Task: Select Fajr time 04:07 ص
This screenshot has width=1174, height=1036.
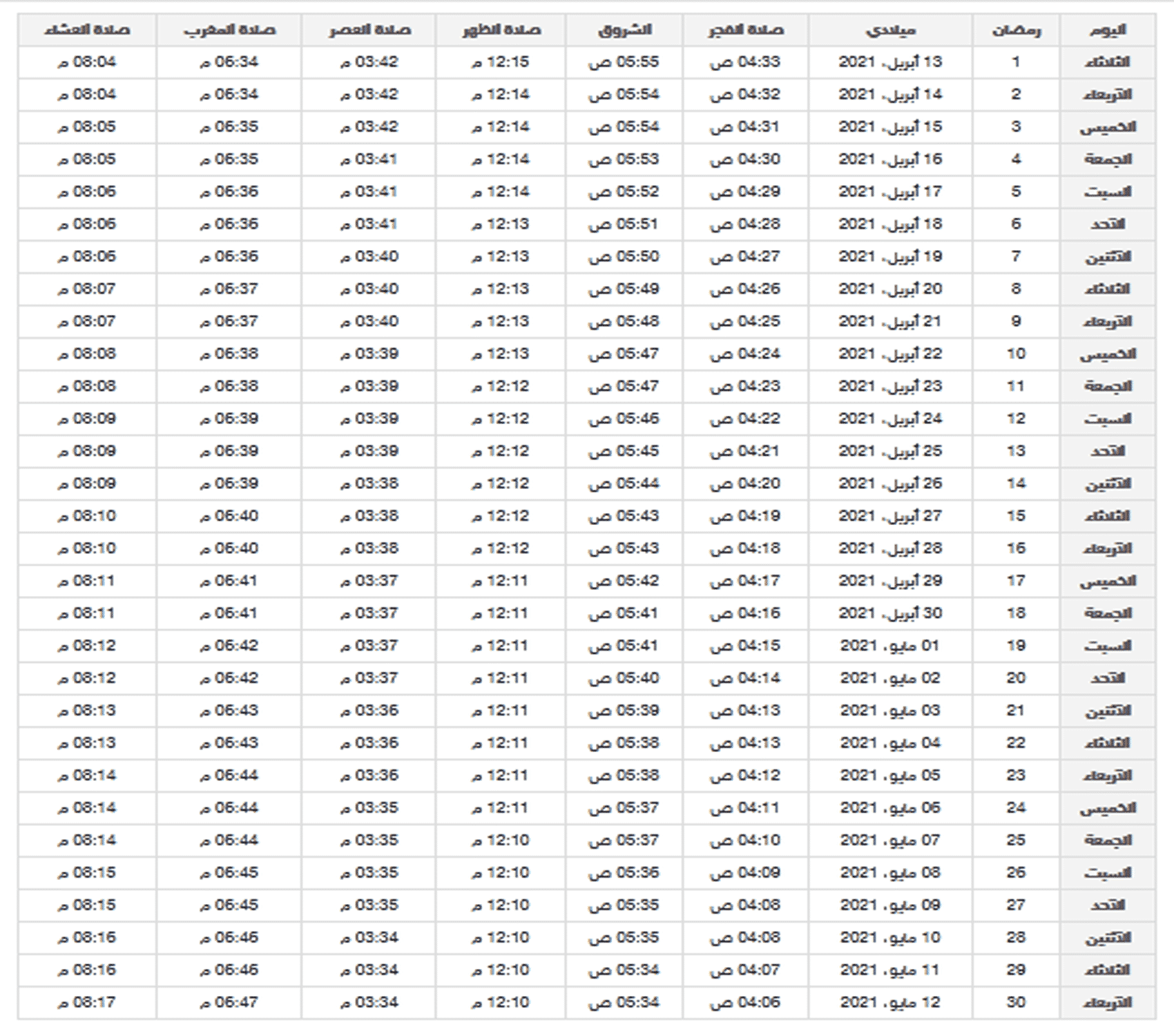Action: 745,970
